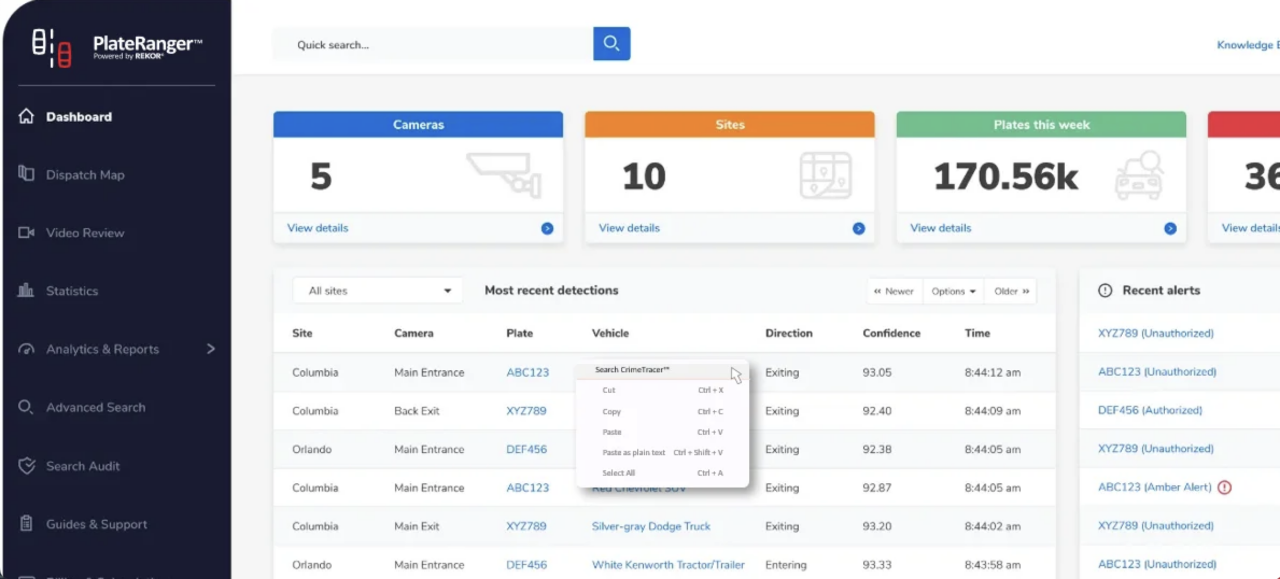Expand the Analytics & Reports submenu chevron

(211, 349)
